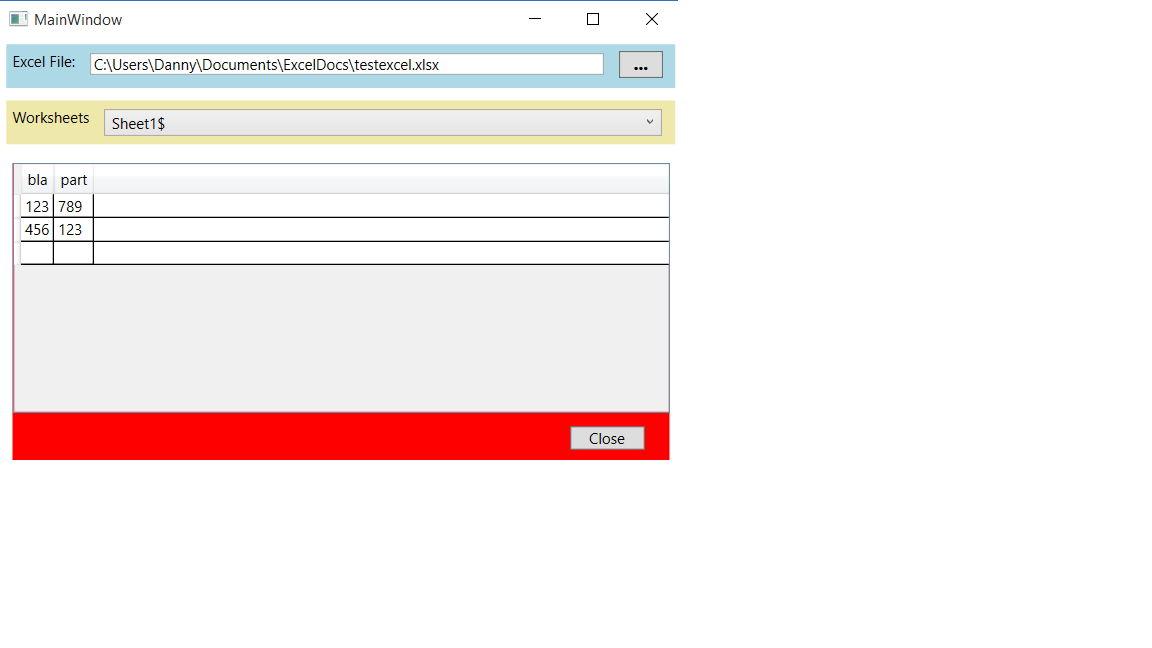Sort by the 'bla' column header

pyautogui.click(x=37, y=180)
